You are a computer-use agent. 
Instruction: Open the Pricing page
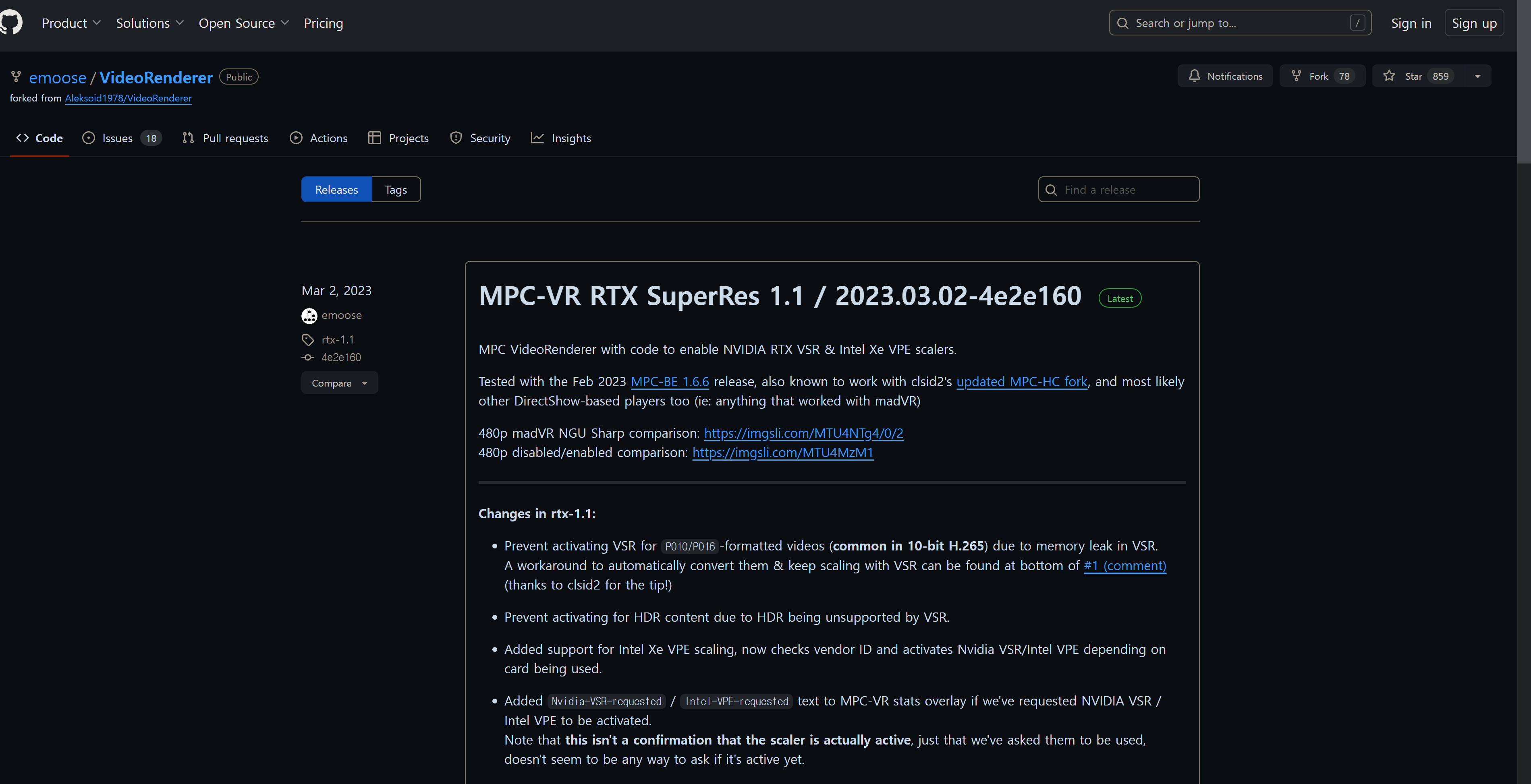(323, 23)
